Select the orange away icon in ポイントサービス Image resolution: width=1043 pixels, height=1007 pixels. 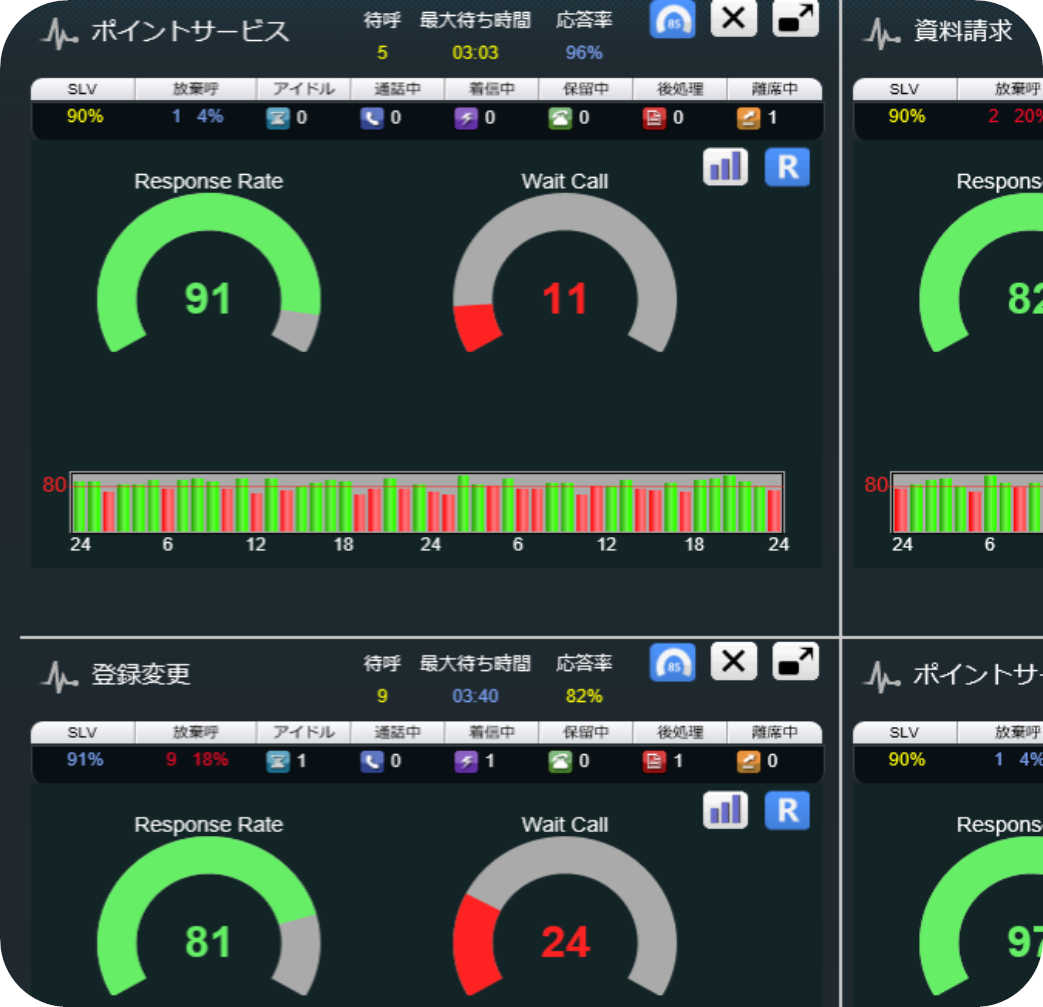point(748,118)
